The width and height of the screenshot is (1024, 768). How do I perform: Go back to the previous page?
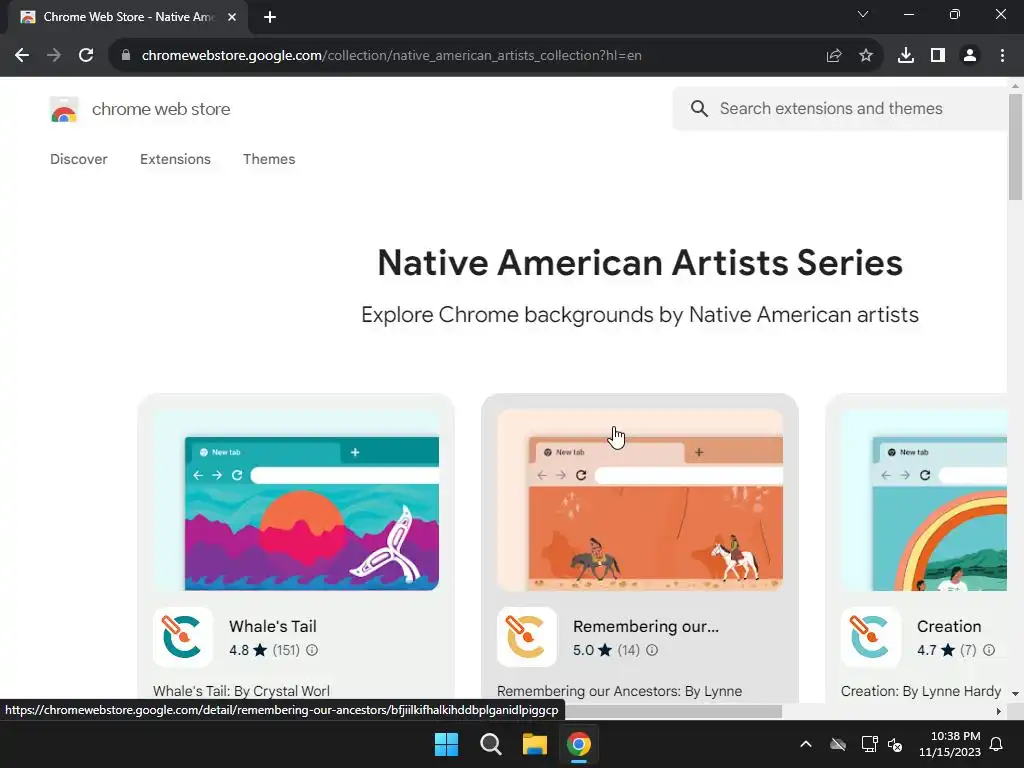pyautogui.click(x=22, y=56)
